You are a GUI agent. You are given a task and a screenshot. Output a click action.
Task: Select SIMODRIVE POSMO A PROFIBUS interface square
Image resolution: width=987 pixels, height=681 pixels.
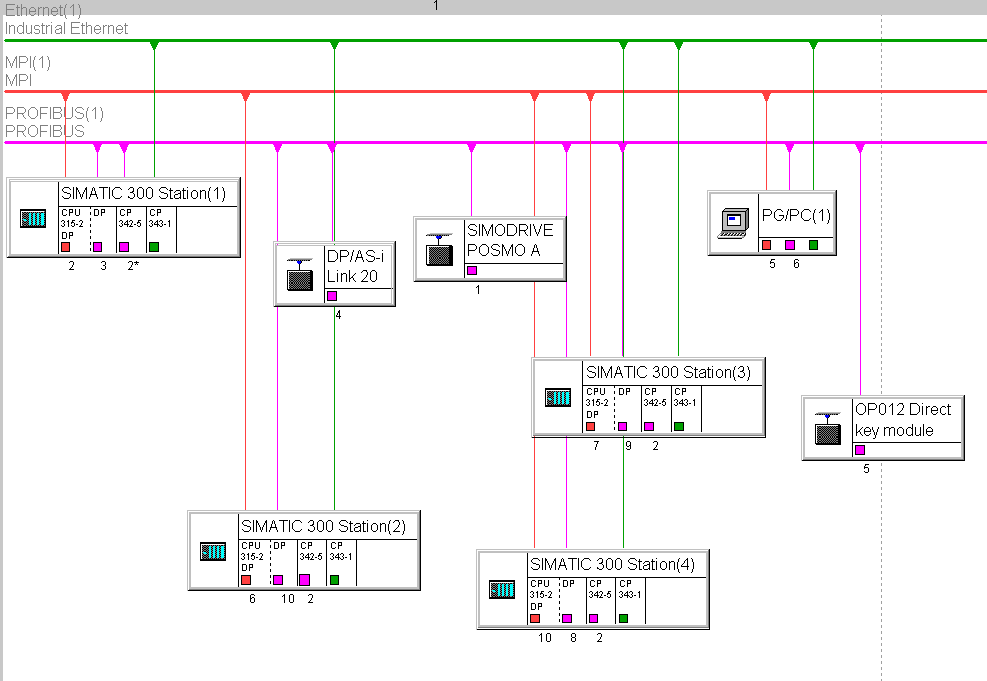(x=471, y=271)
